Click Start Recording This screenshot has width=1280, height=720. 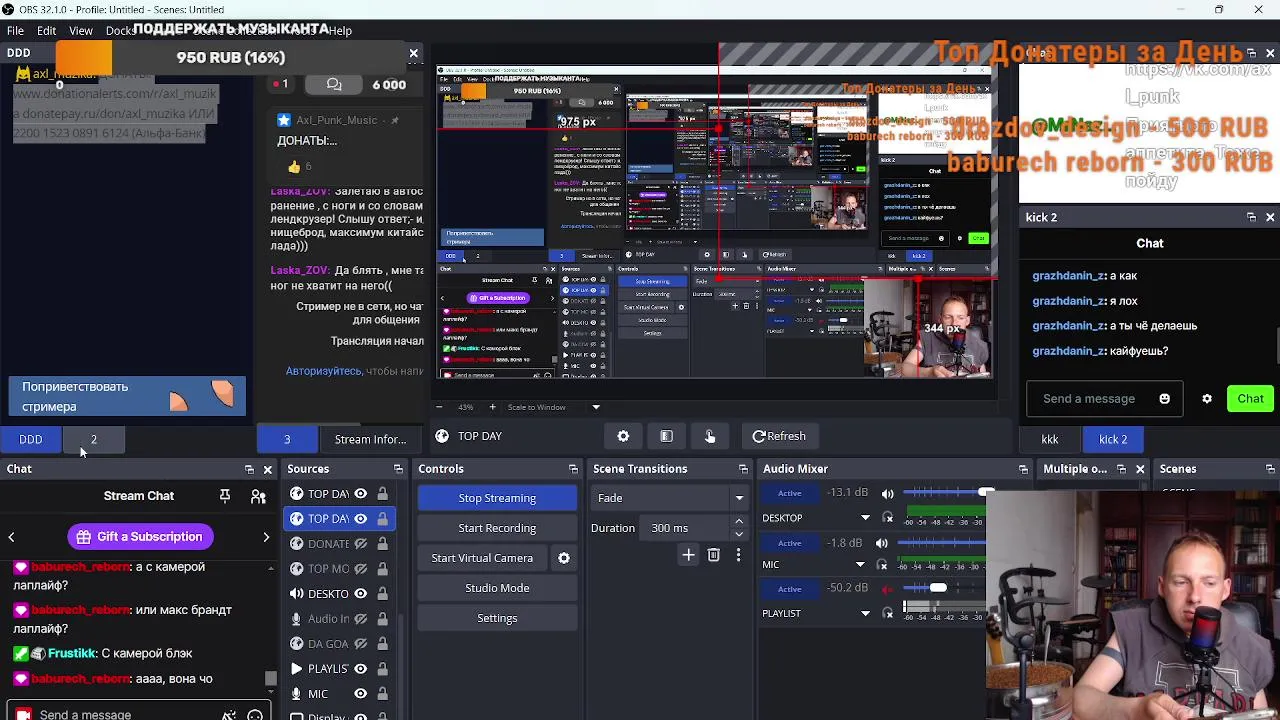tap(497, 528)
